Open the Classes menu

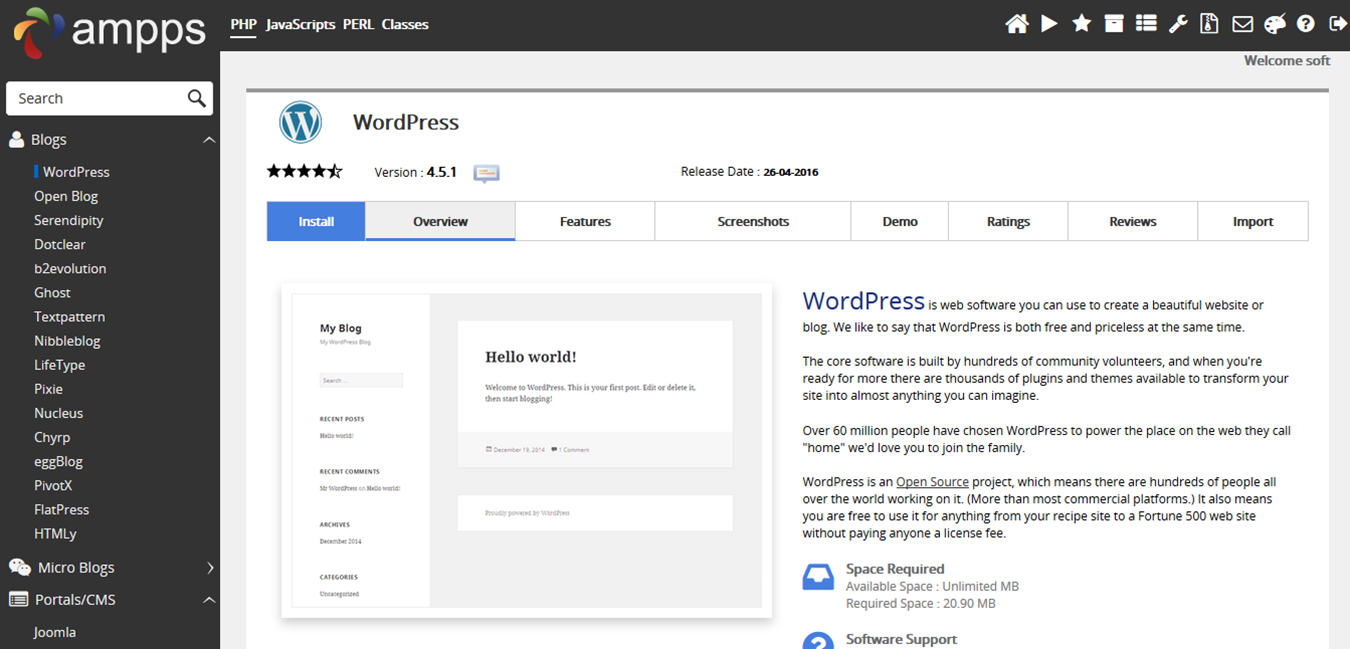point(405,24)
